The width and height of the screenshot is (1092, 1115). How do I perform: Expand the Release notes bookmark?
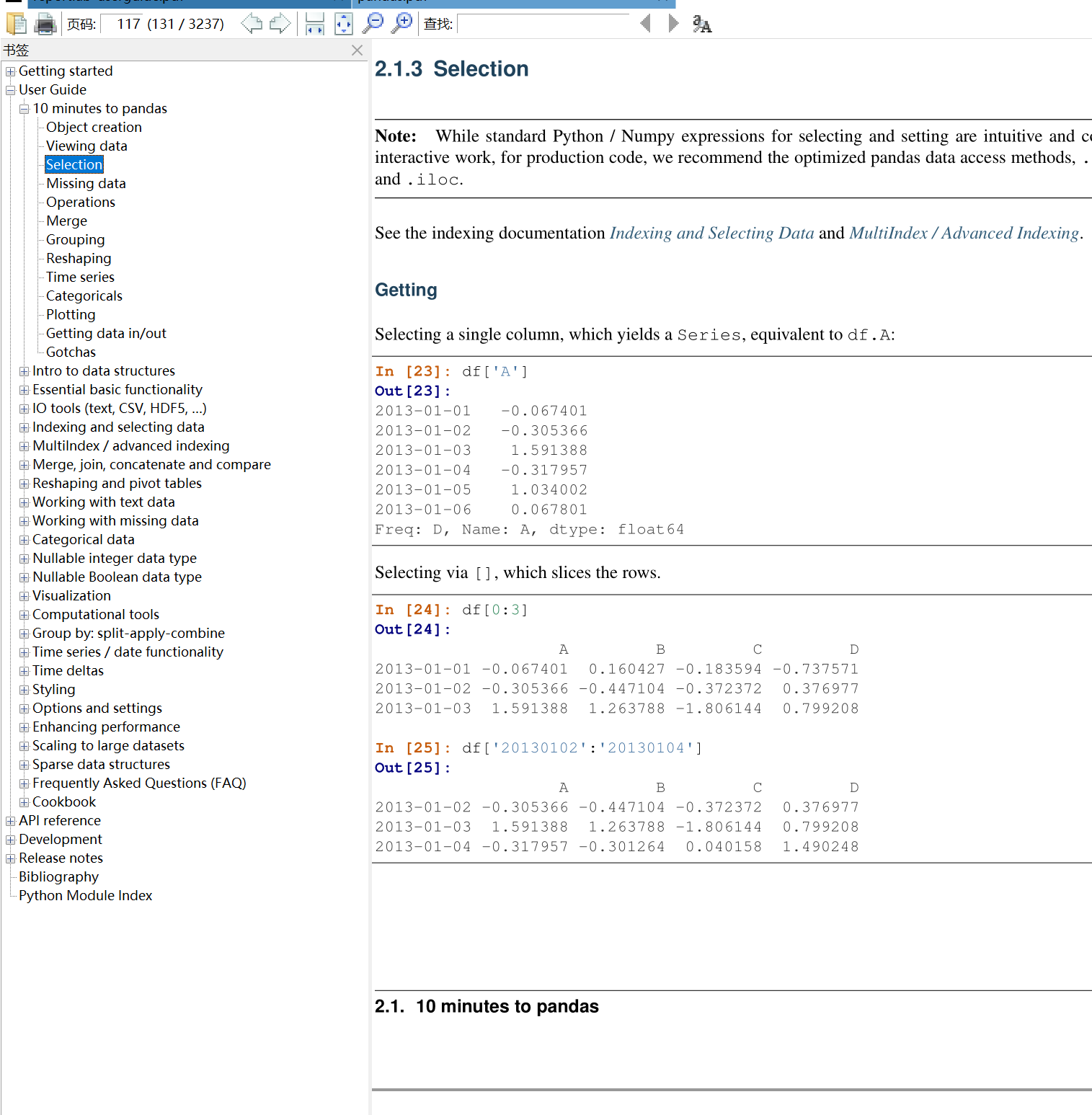click(x=10, y=858)
